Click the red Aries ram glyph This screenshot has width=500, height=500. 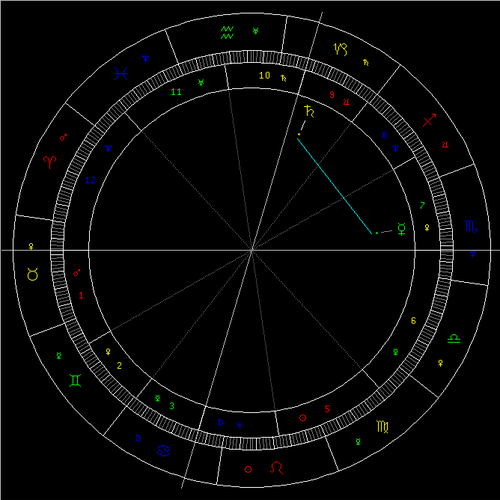coord(50,162)
